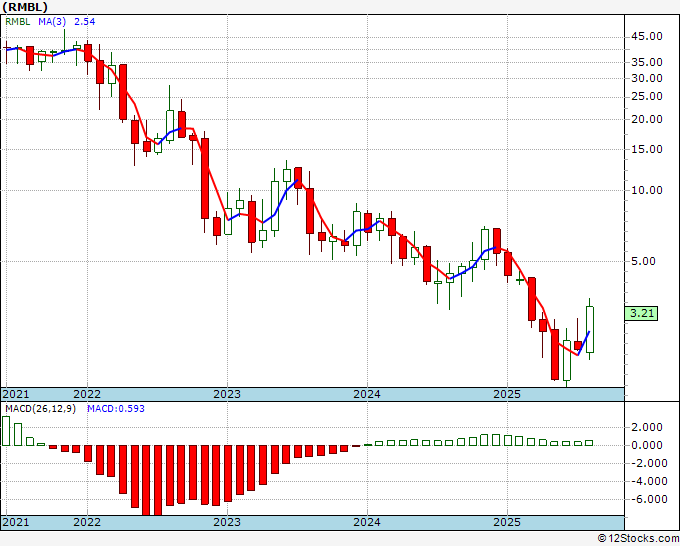
Task: Click the tallest green MACD bar at 2021 start
Action: click(6, 431)
